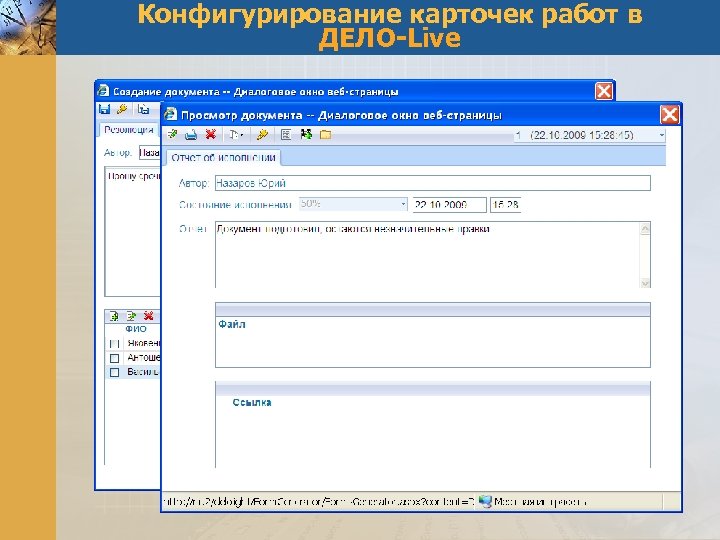
Task: Click the Internet Explorer icon in Просмотр документа title bar
Action: 170,114
